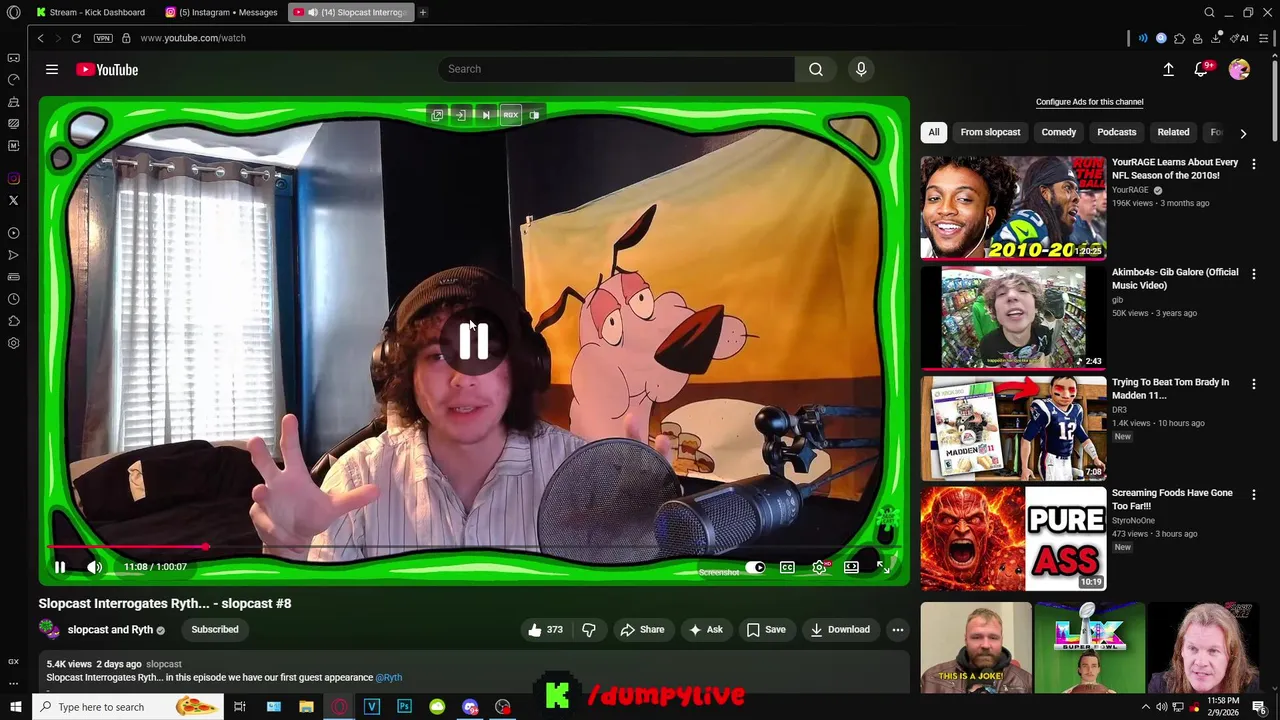The height and width of the screenshot is (720, 1280).
Task: Open options for Akimbo4s Gib Galore video
Action: (1254, 274)
